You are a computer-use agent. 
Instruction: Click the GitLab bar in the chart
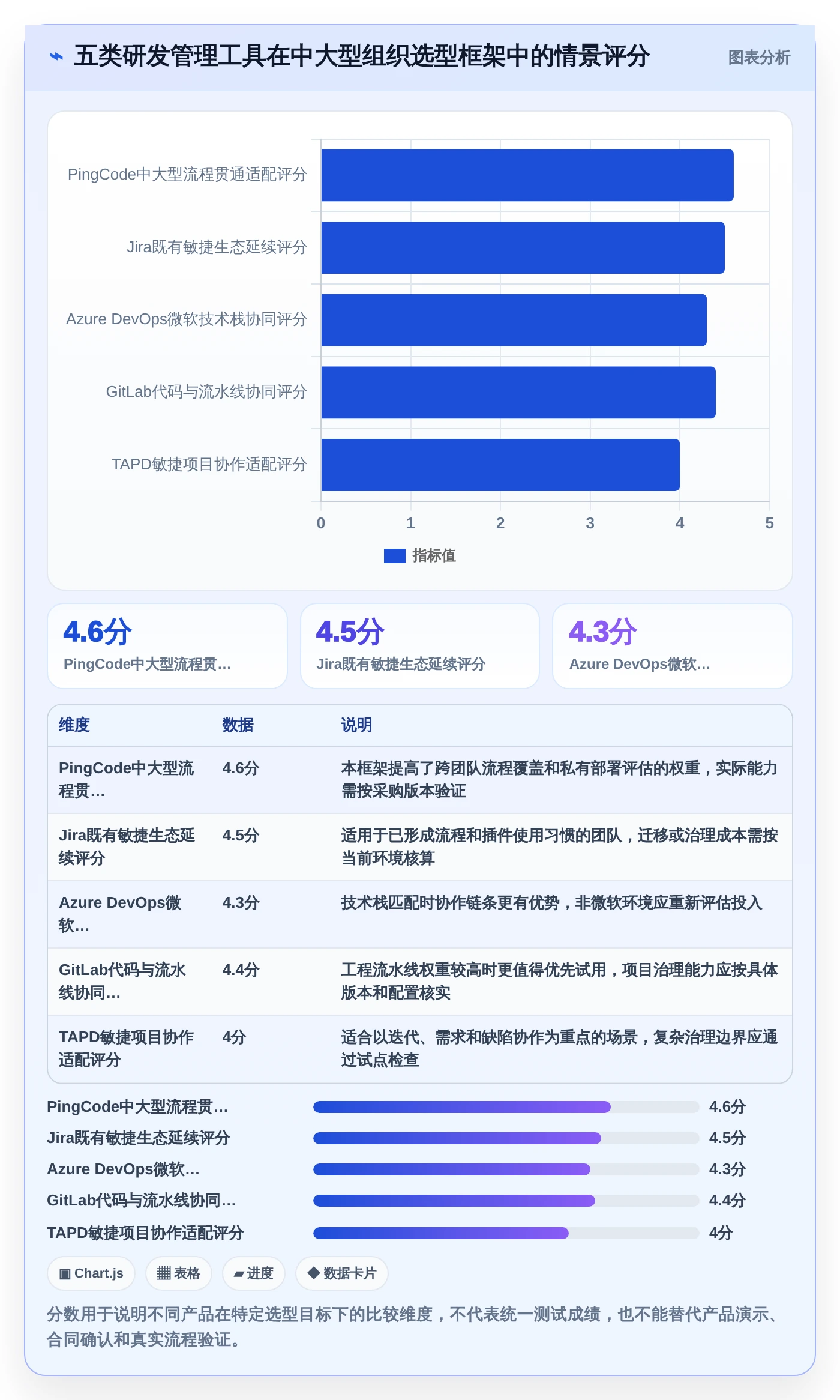[x=518, y=393]
